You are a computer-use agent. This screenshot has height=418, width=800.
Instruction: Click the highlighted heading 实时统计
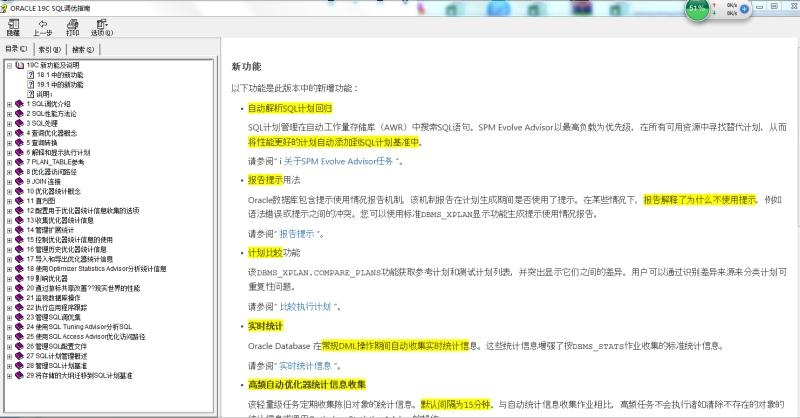265,326
